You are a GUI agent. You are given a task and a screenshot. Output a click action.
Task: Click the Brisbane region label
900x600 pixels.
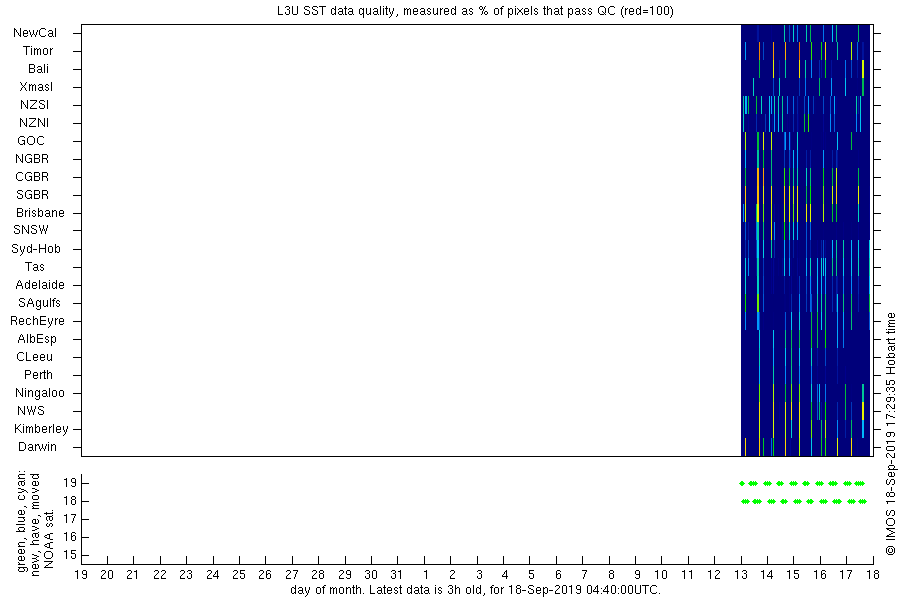click(40, 212)
